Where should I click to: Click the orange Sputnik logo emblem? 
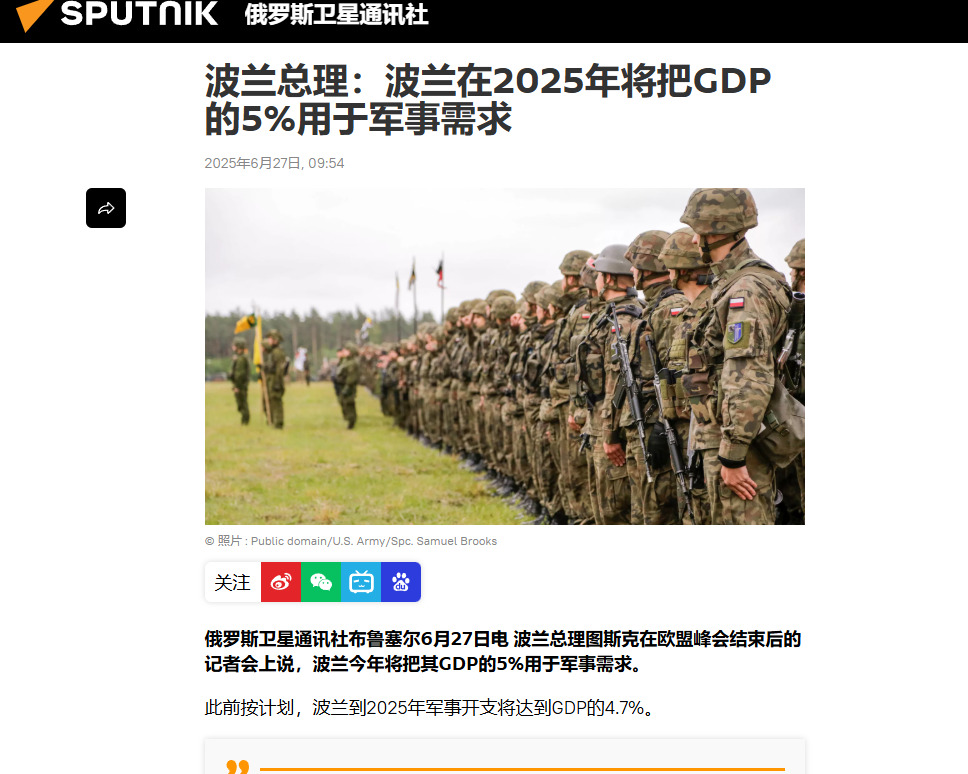coord(34,15)
